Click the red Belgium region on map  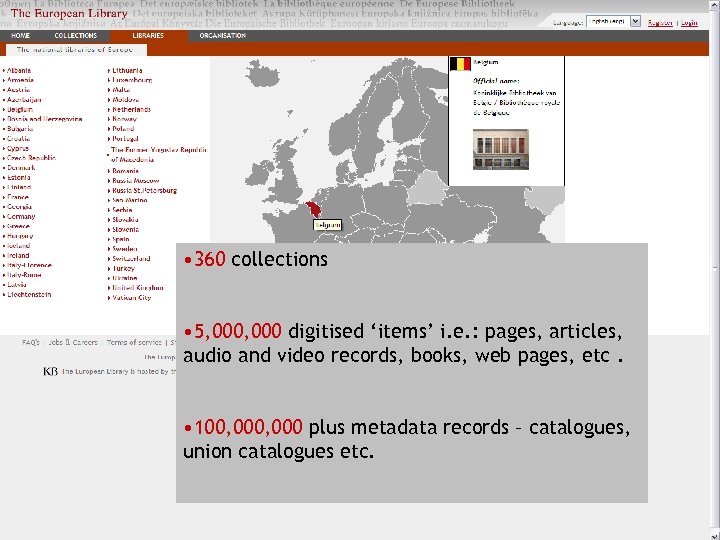pos(313,208)
